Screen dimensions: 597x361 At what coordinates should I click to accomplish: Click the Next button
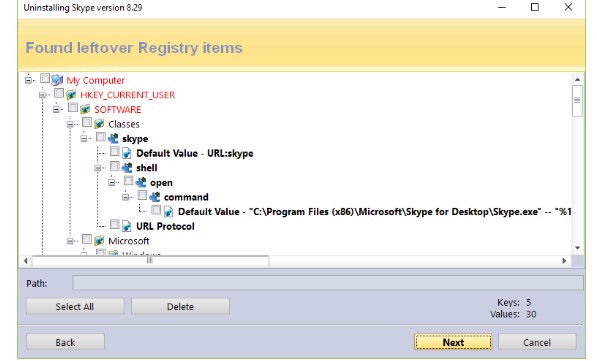(x=453, y=342)
